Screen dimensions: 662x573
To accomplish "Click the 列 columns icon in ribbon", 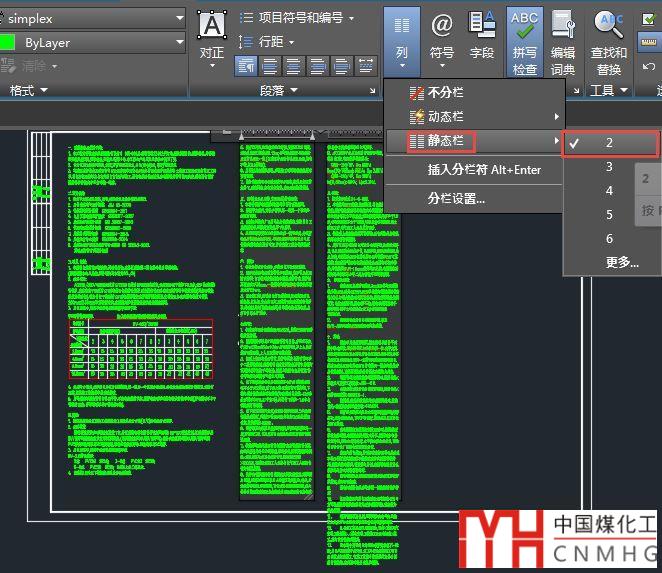I will point(400,35).
